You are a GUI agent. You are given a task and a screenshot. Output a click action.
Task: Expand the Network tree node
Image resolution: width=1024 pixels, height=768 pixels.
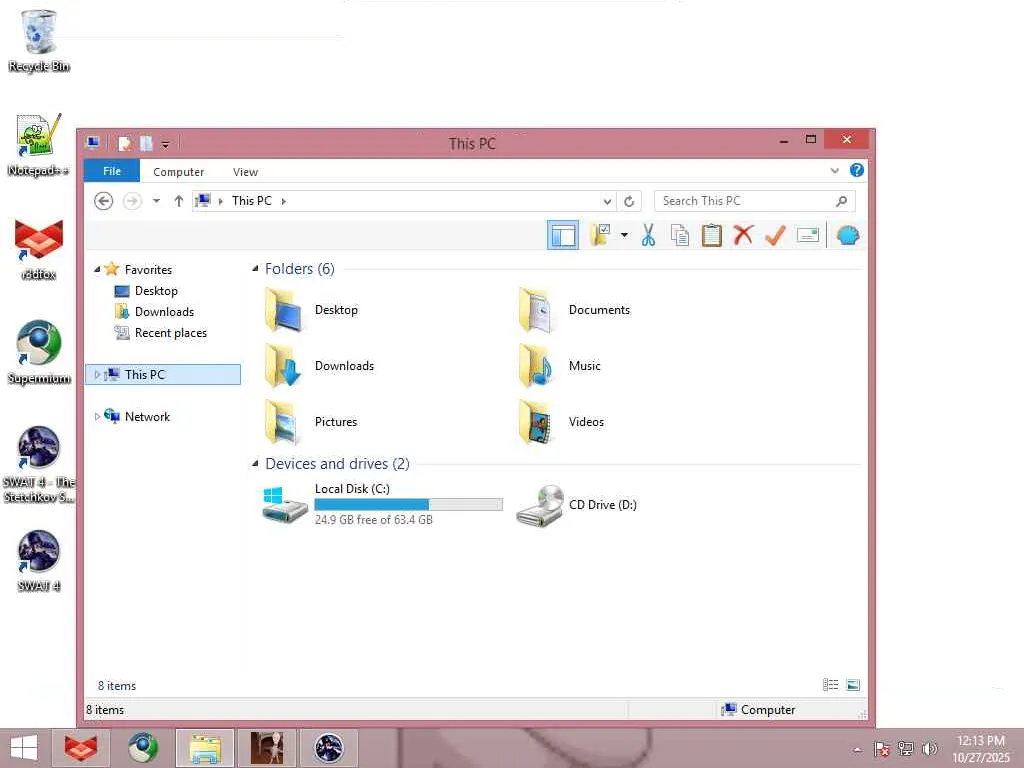click(x=97, y=417)
